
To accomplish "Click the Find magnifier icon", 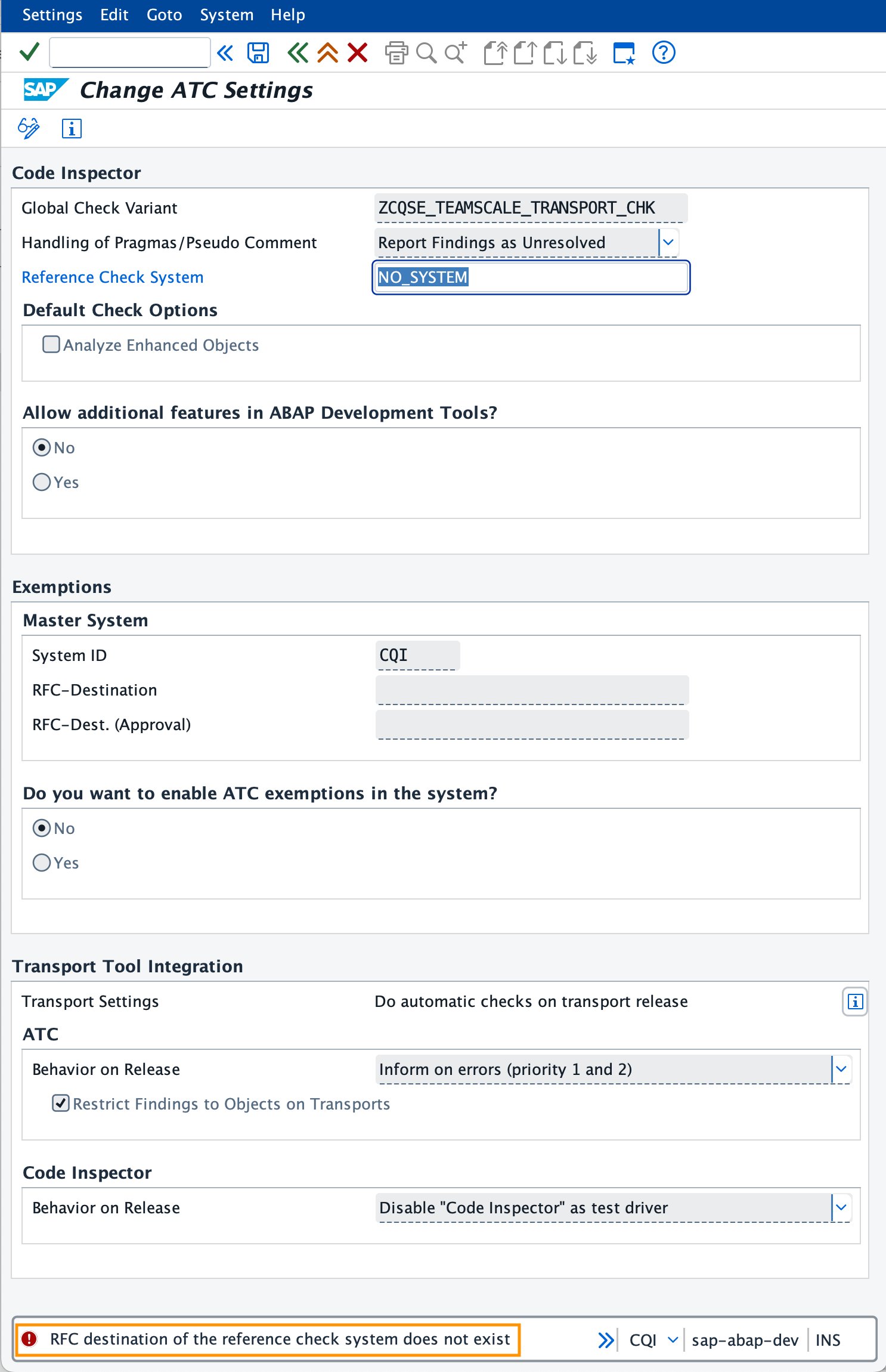I will [426, 52].
